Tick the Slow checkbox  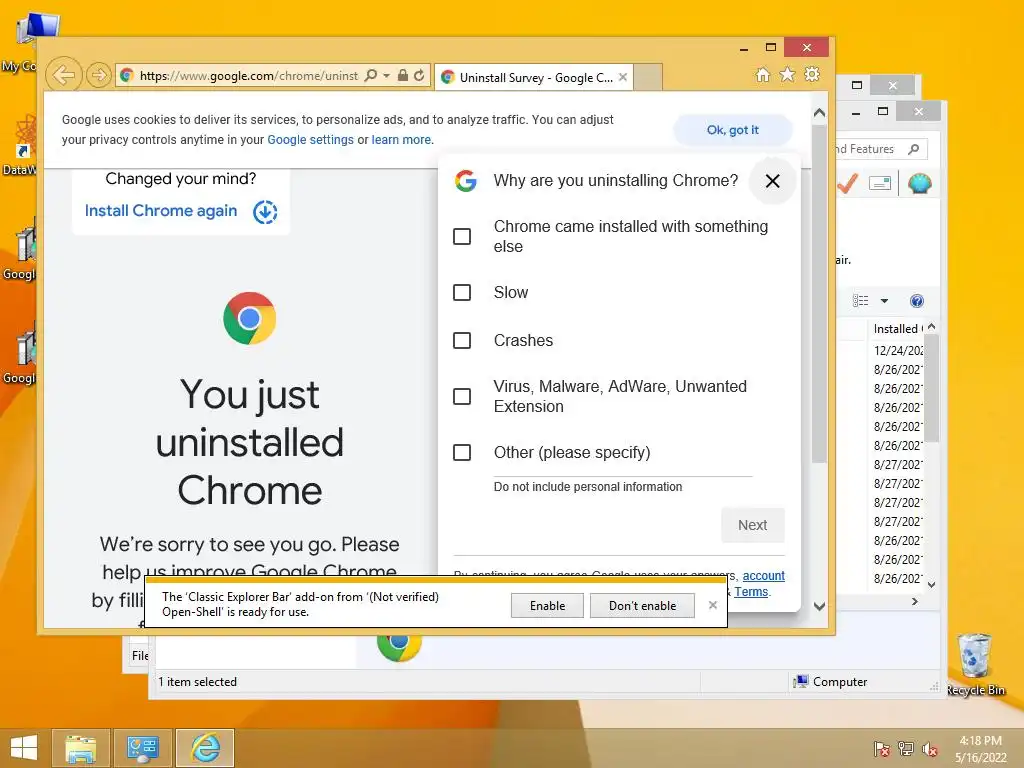462,293
